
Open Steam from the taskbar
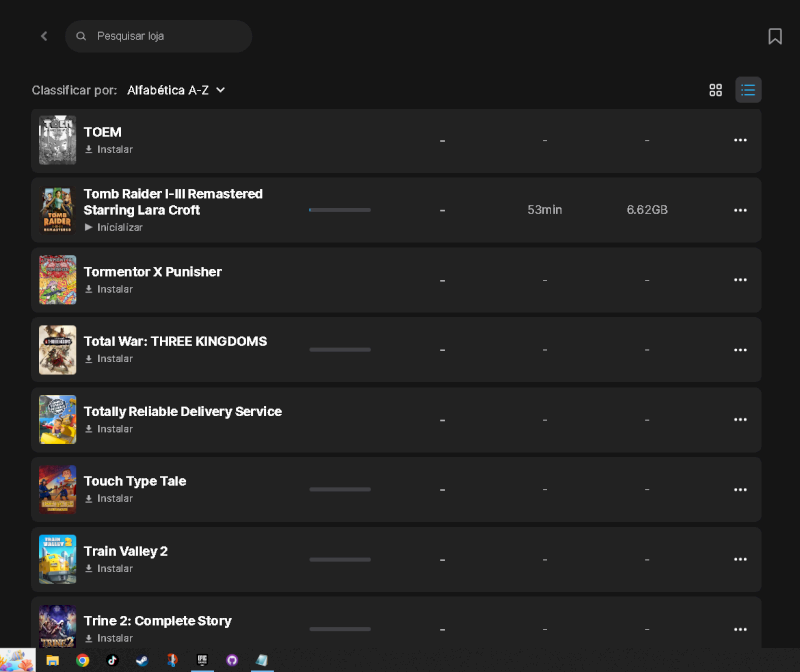click(x=142, y=660)
